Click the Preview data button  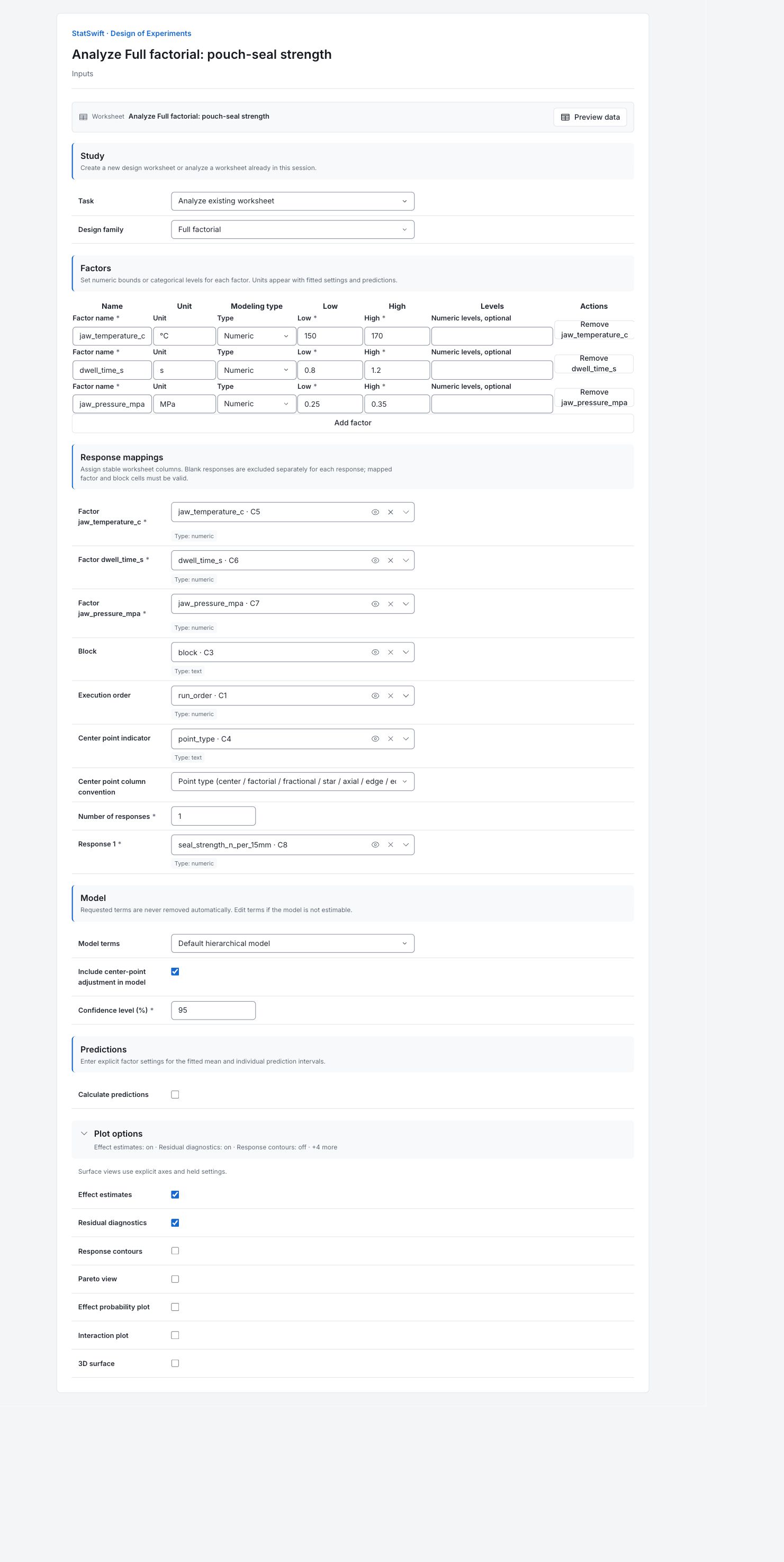[590, 117]
